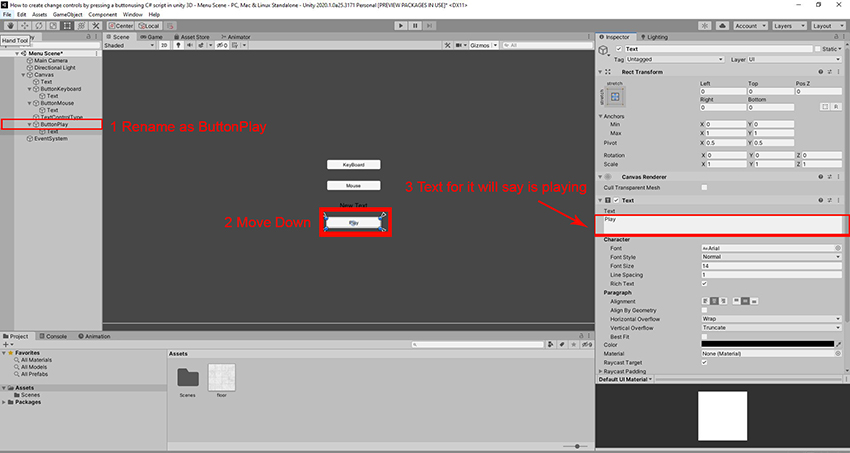The width and height of the screenshot is (850, 453).
Task: Click the color eyedropper icon
Action: (838, 345)
